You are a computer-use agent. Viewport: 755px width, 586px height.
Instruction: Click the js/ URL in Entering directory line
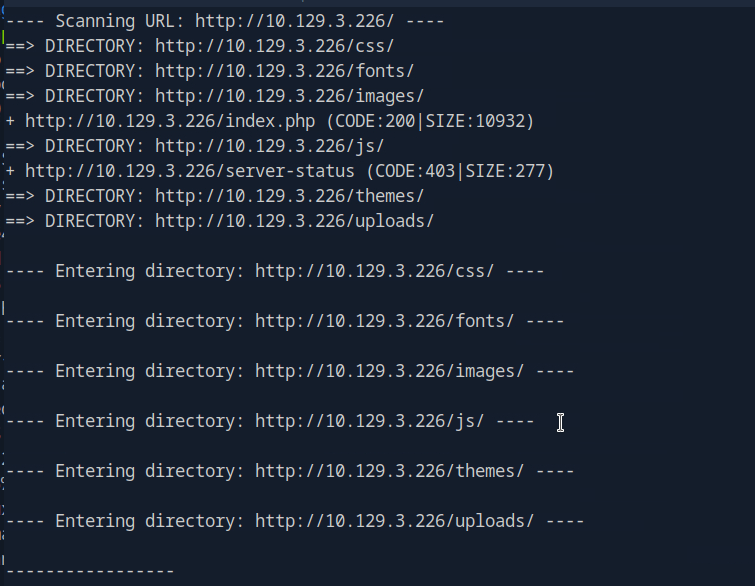[370, 421]
